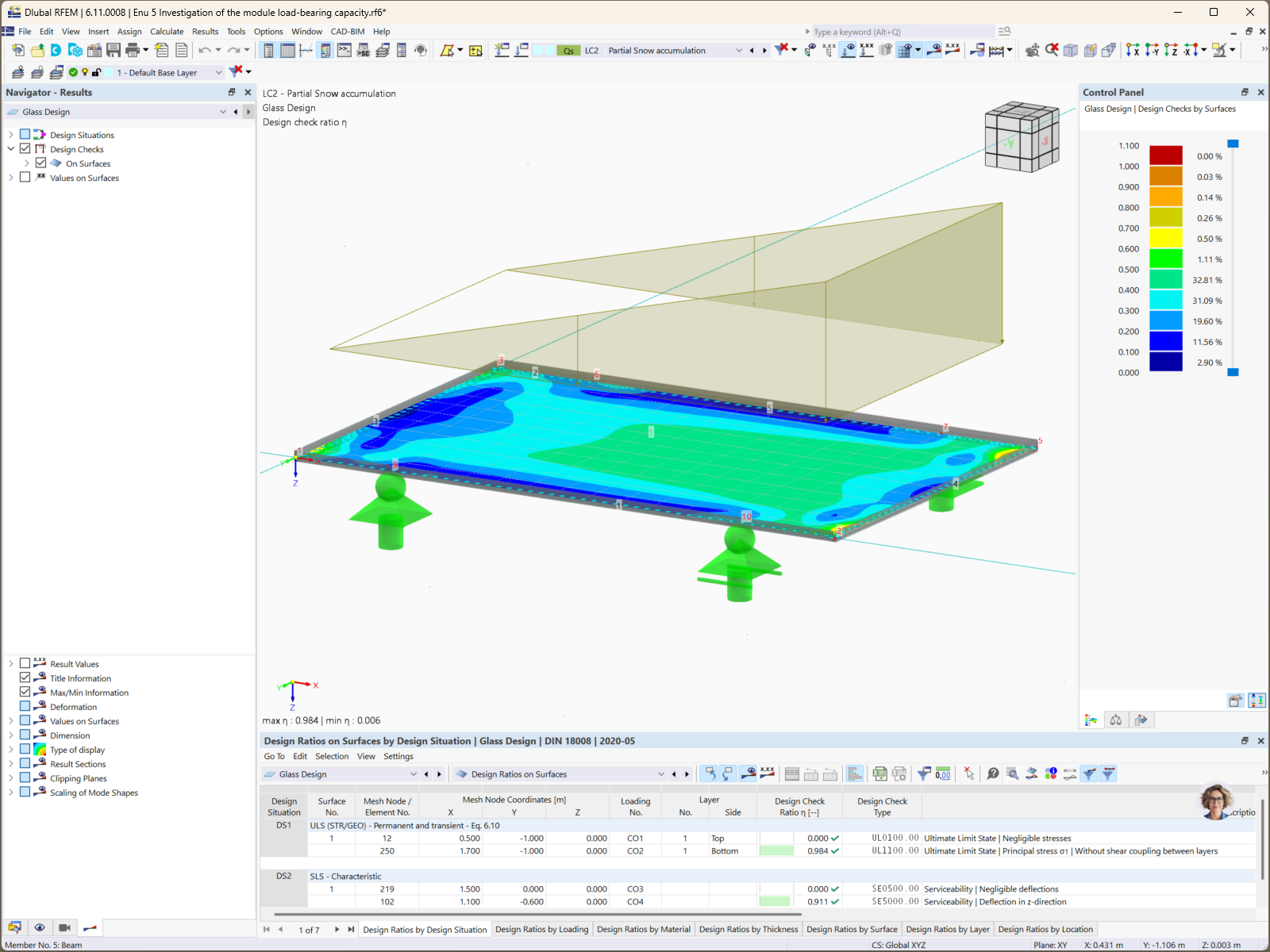Activate the Display Result Values icon
Image resolution: width=1270 pixels, height=952 pixels.
coord(768,773)
